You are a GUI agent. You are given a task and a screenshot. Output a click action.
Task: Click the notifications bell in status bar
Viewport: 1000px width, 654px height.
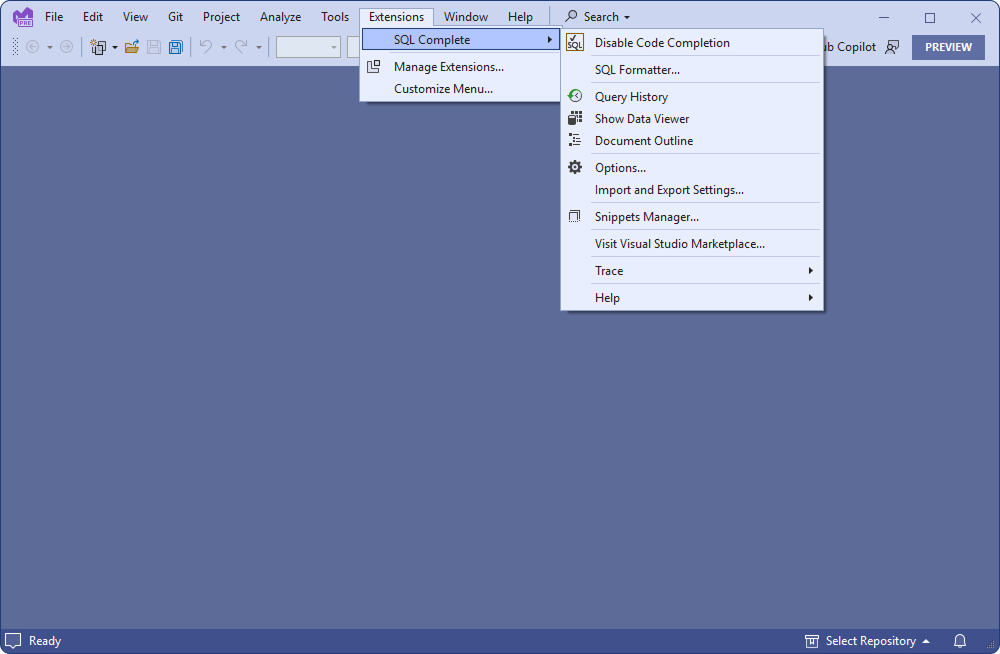[x=960, y=641]
